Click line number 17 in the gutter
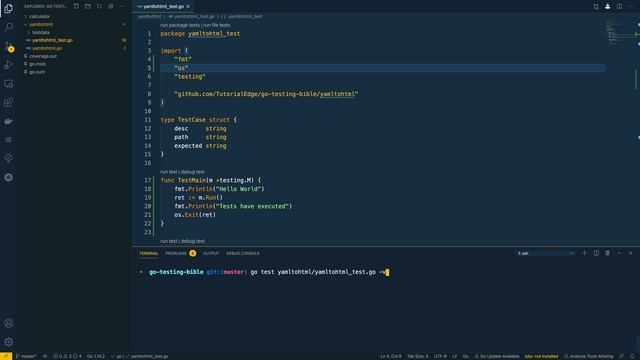The width and height of the screenshot is (640, 360). [148, 180]
